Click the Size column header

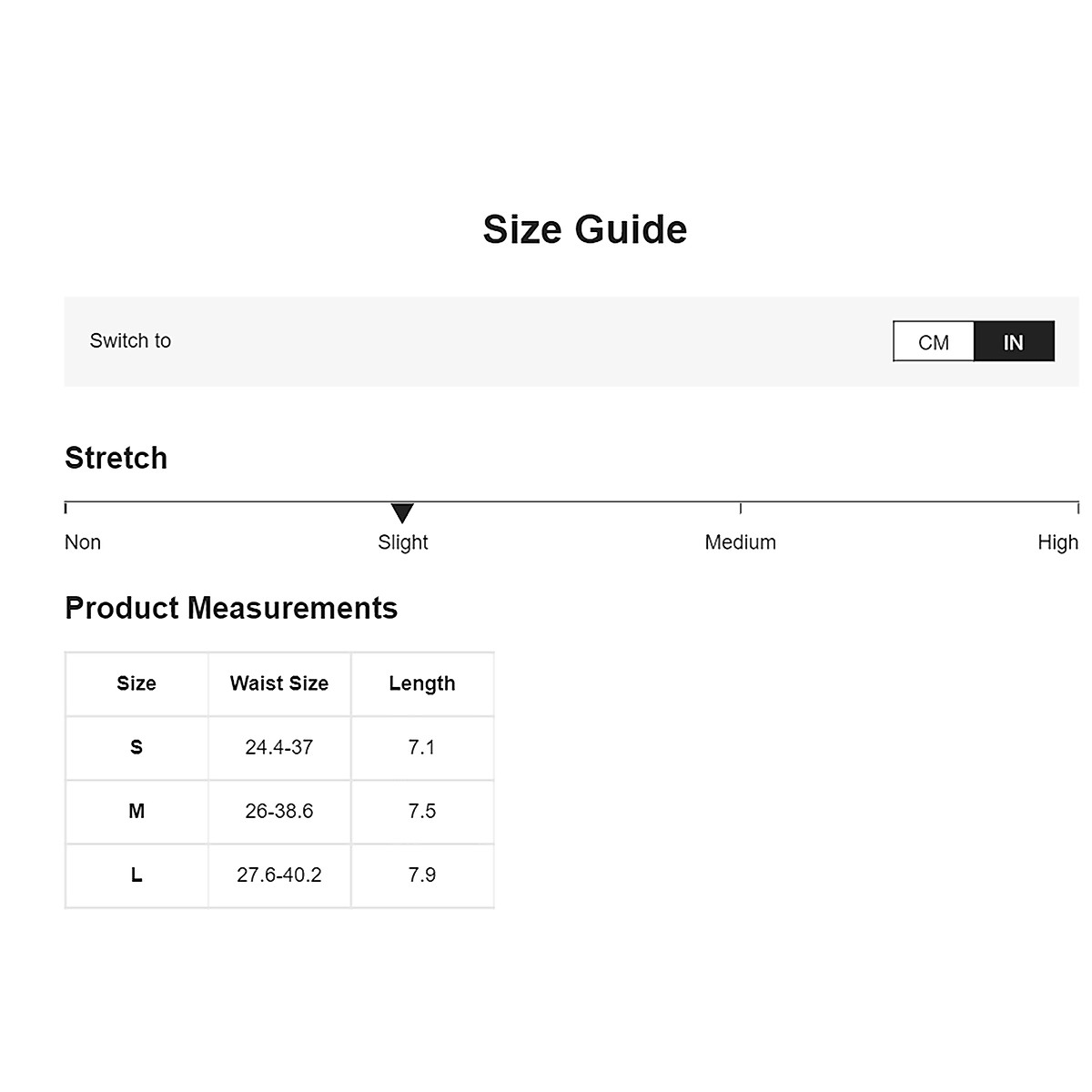[136, 683]
